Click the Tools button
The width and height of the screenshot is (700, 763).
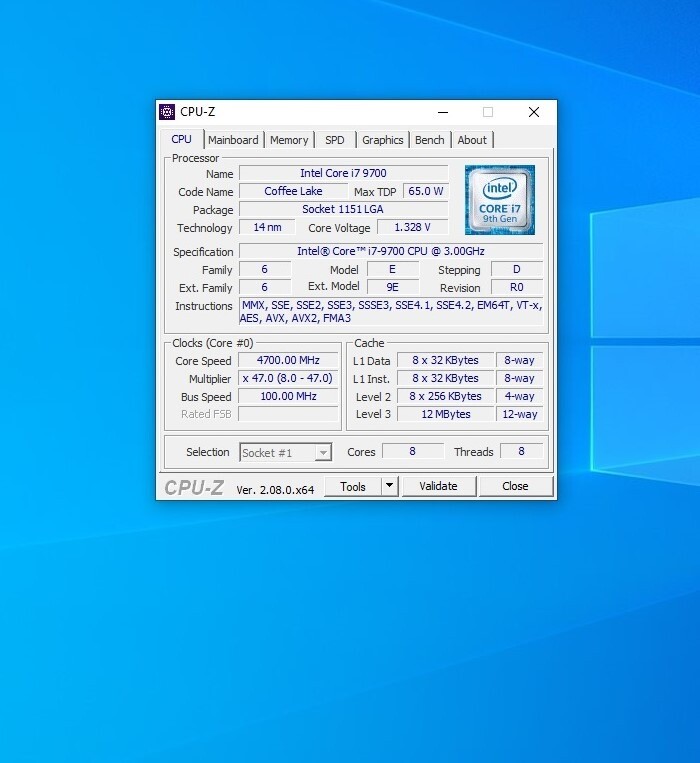(x=353, y=487)
